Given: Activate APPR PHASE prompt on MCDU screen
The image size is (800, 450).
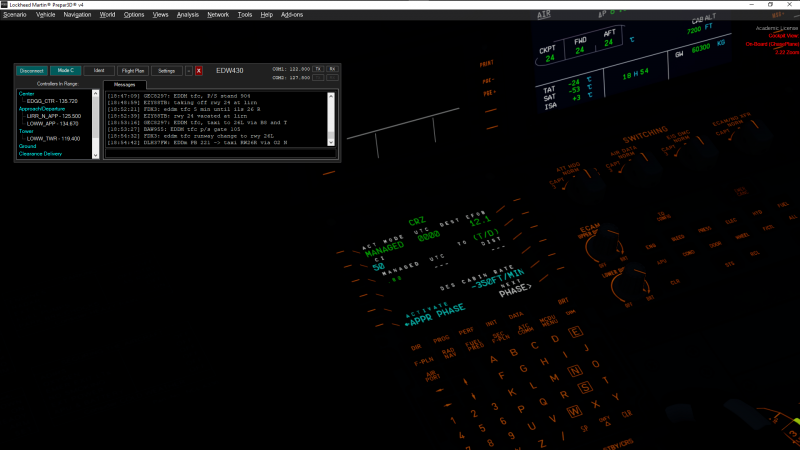Looking at the screenshot, I should 435,316.
